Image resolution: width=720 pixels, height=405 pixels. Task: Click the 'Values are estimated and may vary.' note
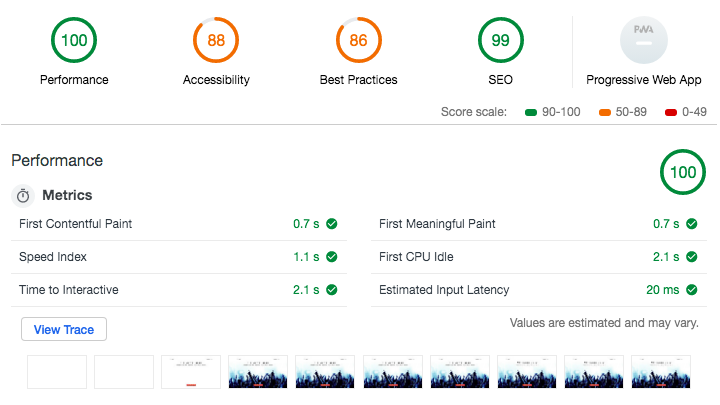(604, 323)
